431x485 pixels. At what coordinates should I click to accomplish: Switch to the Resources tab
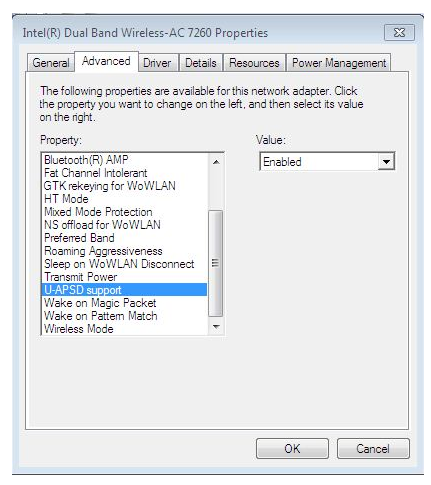pyautogui.click(x=254, y=63)
